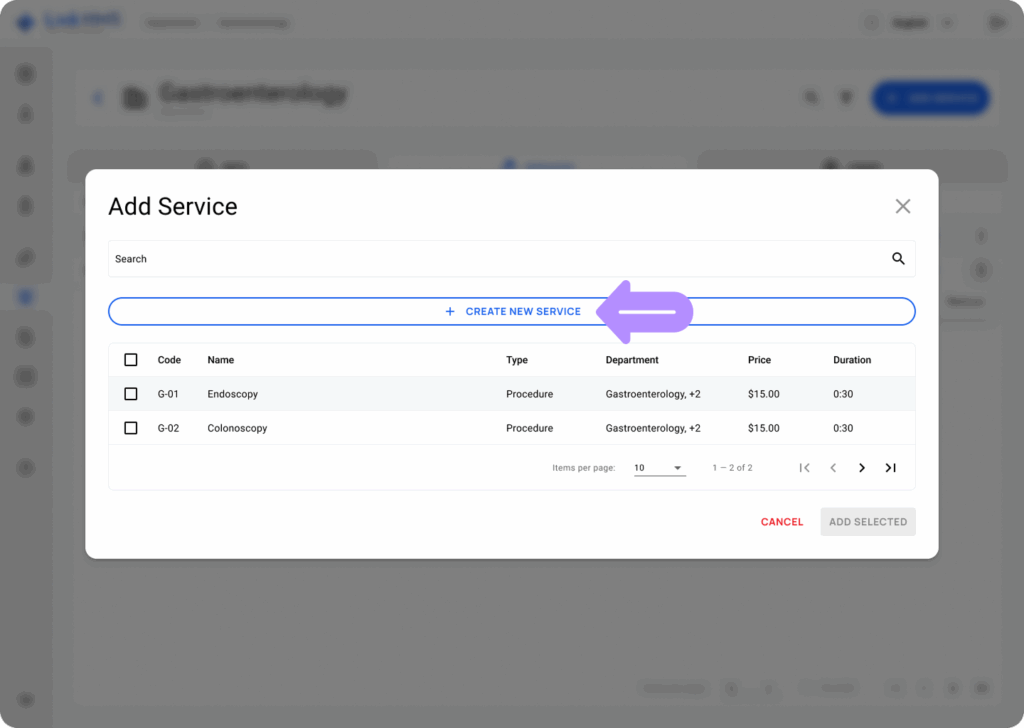Viewport: 1024px width, 728px height.
Task: Click the search magnifier icon inside Add Service dialog
Action: (897, 258)
